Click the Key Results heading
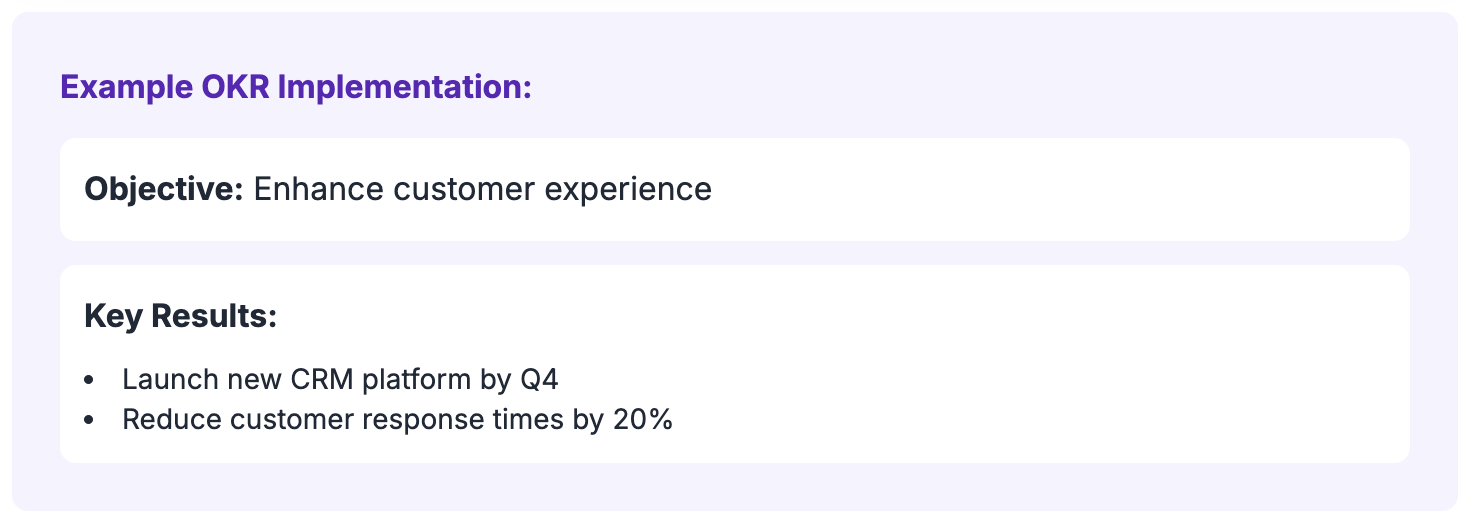Viewport: 1470px width, 522px height. pos(180,316)
